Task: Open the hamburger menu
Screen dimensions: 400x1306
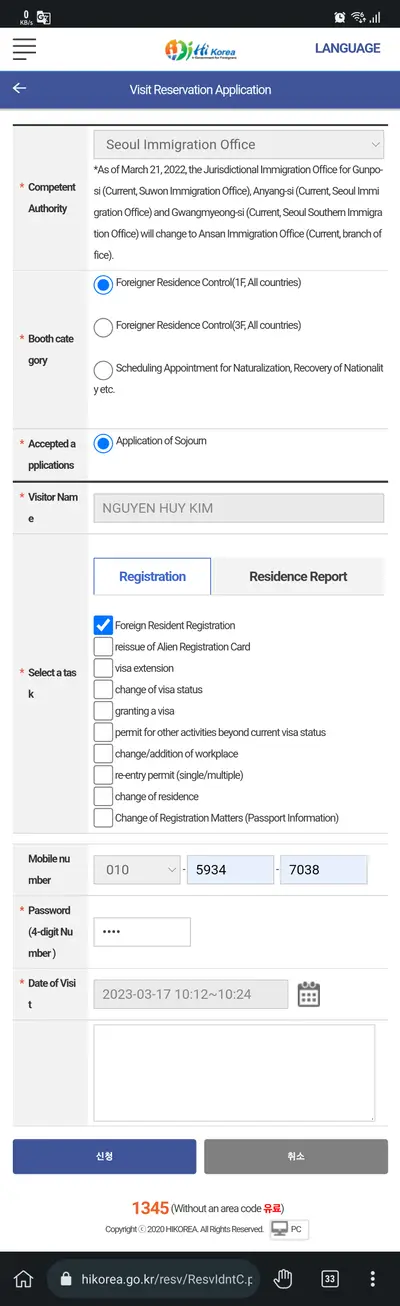Action: (x=24, y=48)
